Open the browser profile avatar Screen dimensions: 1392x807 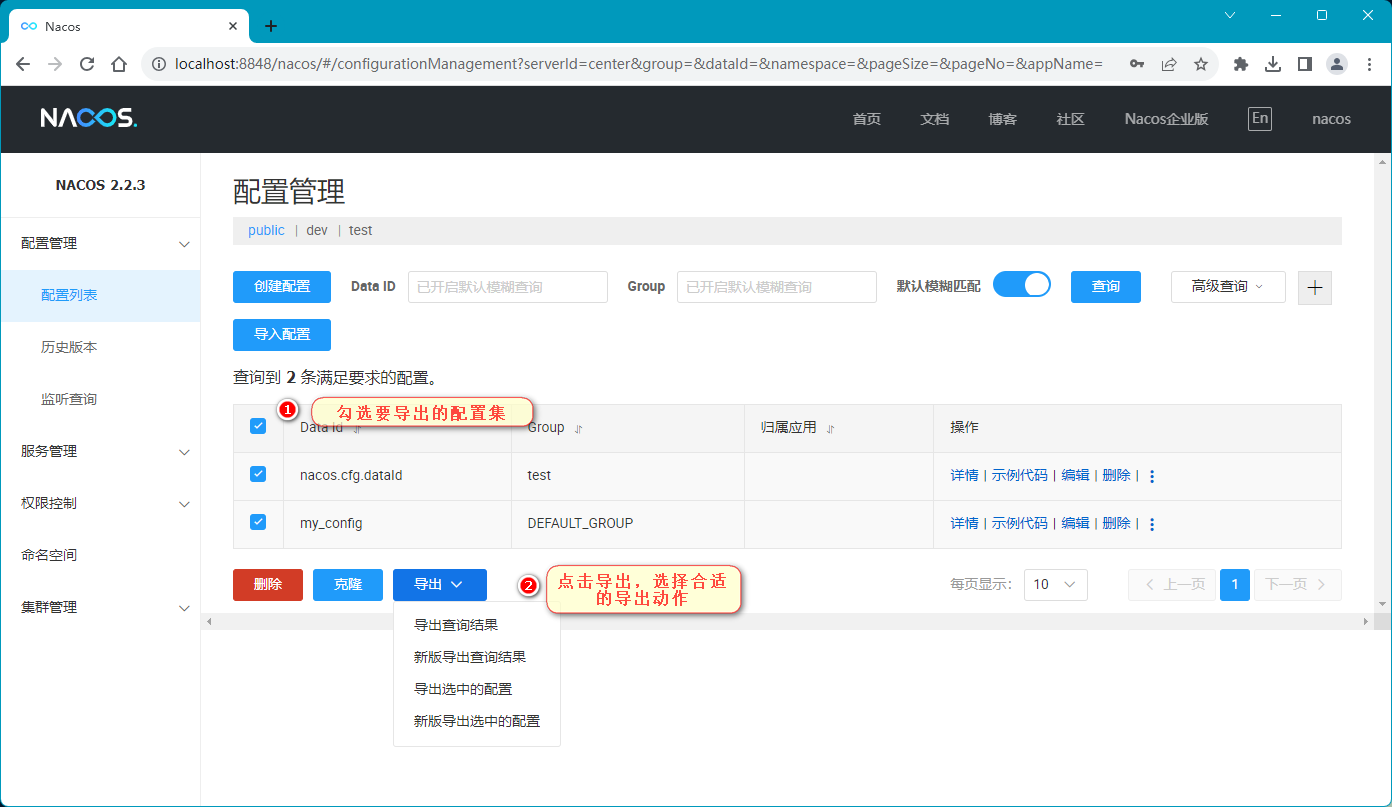coord(1337,64)
